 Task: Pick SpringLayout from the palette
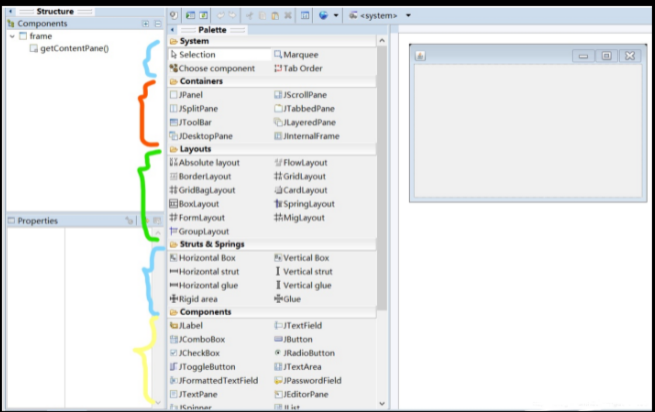click(x=305, y=204)
